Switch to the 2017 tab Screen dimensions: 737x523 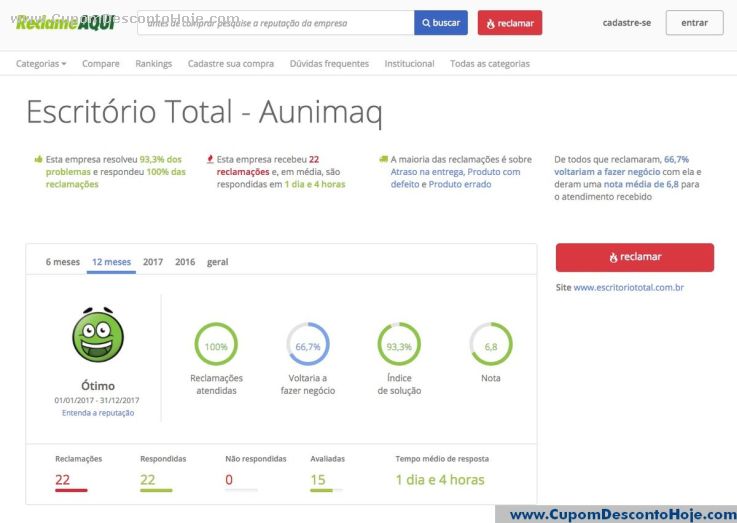click(x=153, y=262)
